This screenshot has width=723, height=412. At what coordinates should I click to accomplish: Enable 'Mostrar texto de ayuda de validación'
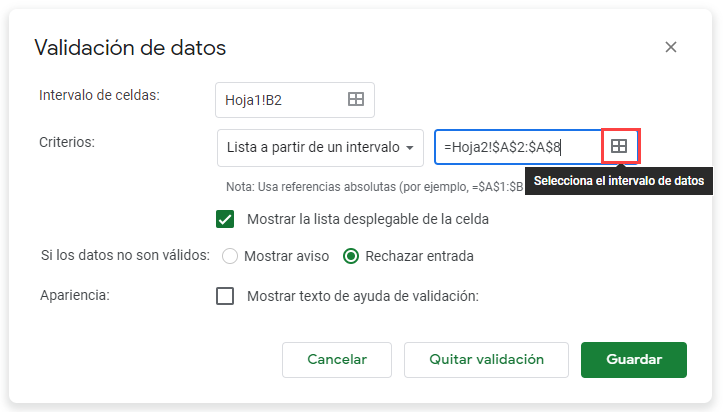(x=225, y=296)
